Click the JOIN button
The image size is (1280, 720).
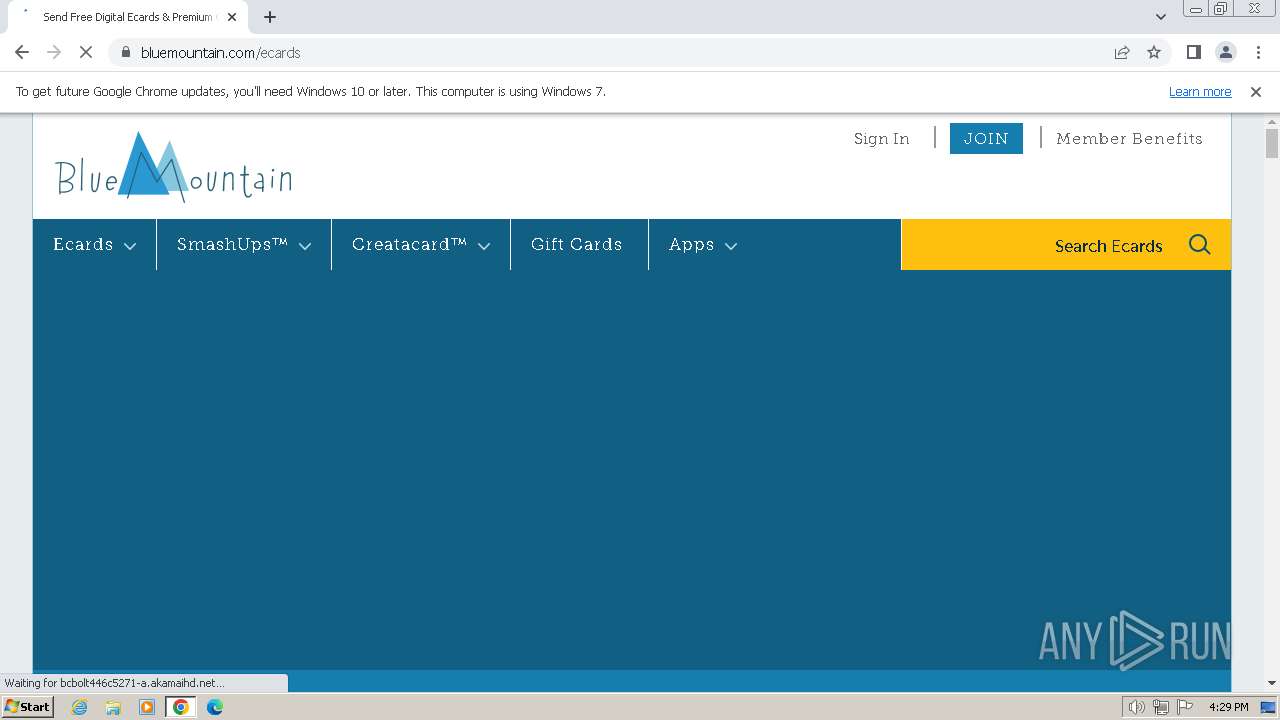(x=986, y=138)
